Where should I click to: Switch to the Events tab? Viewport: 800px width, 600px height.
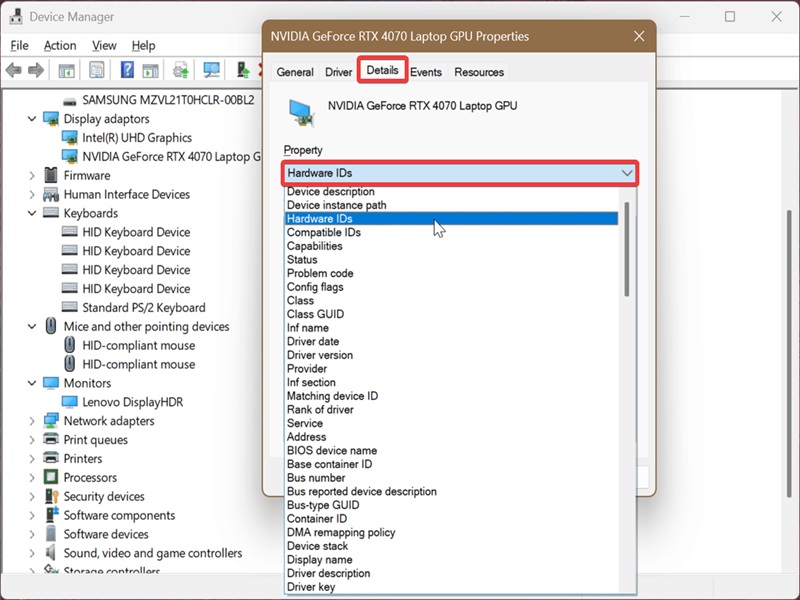click(426, 72)
